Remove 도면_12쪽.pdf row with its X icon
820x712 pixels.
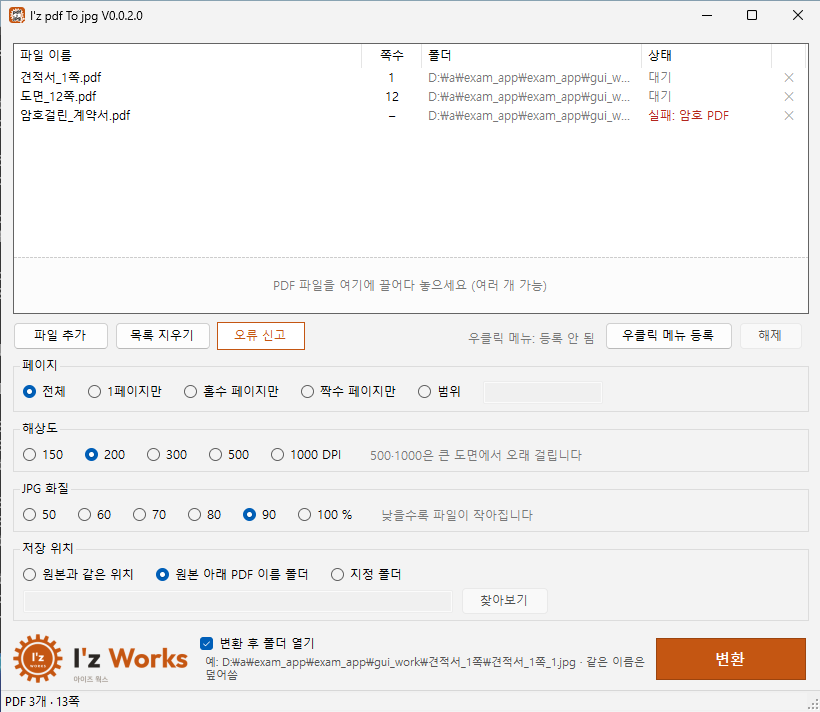pyautogui.click(x=789, y=97)
